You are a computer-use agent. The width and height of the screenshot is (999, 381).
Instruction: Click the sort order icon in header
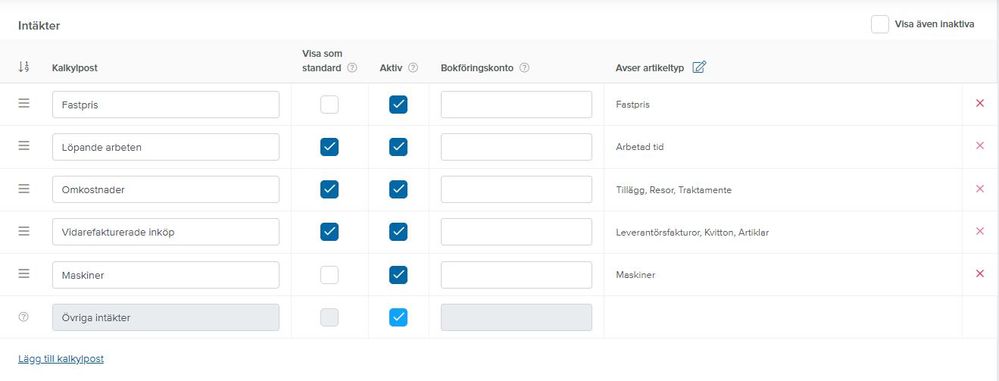pos(24,67)
